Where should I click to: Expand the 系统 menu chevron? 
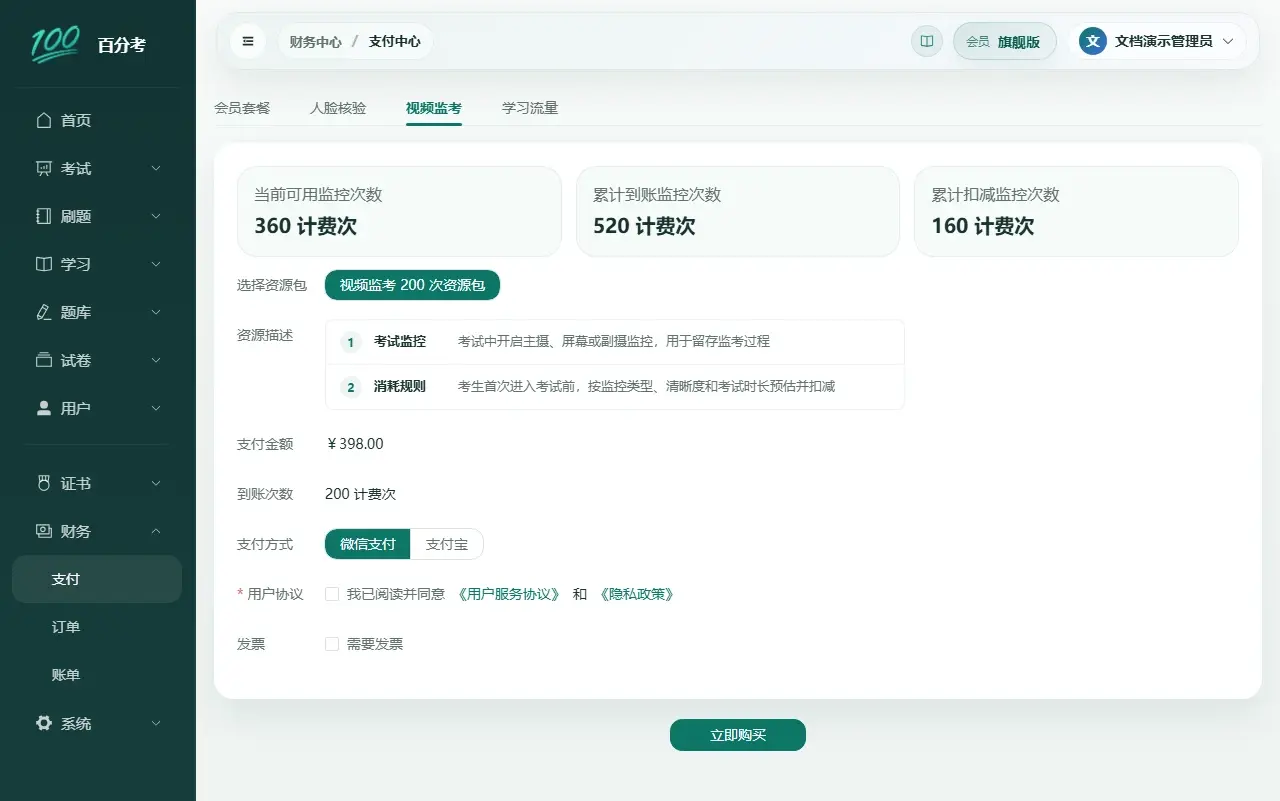point(156,723)
